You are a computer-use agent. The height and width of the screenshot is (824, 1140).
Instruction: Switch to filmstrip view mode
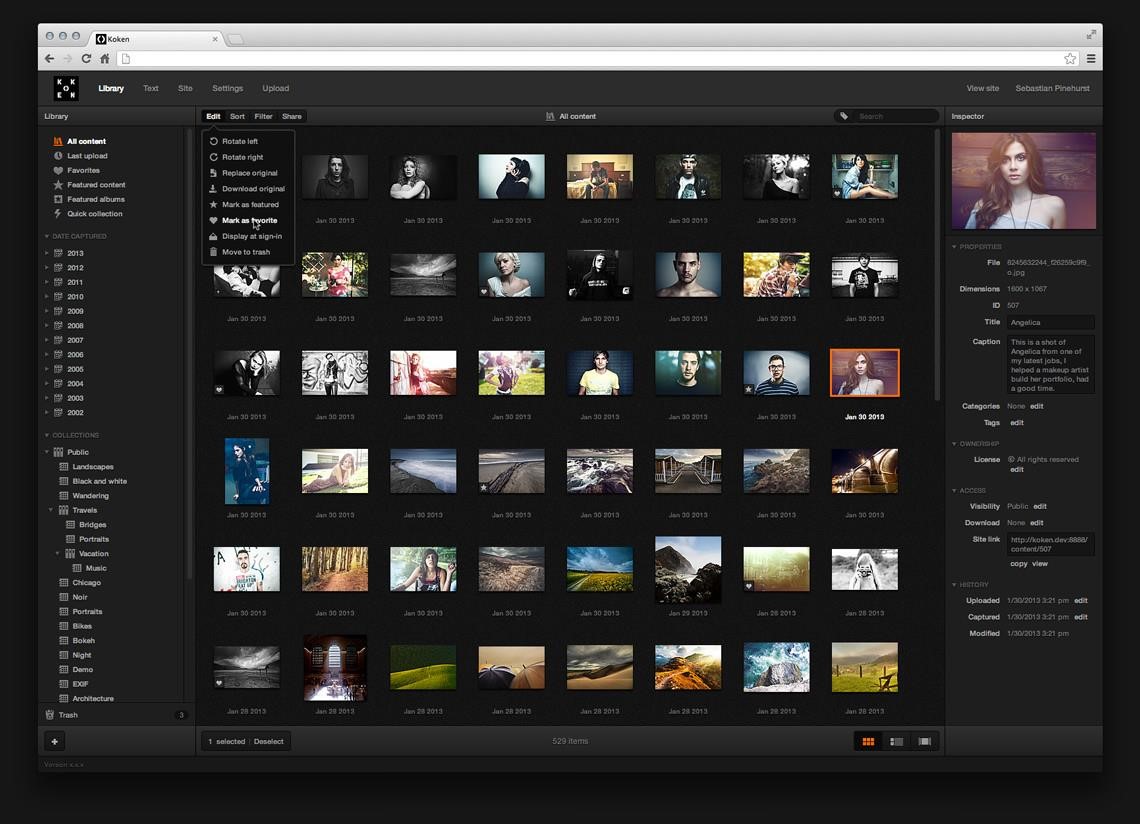(x=924, y=741)
